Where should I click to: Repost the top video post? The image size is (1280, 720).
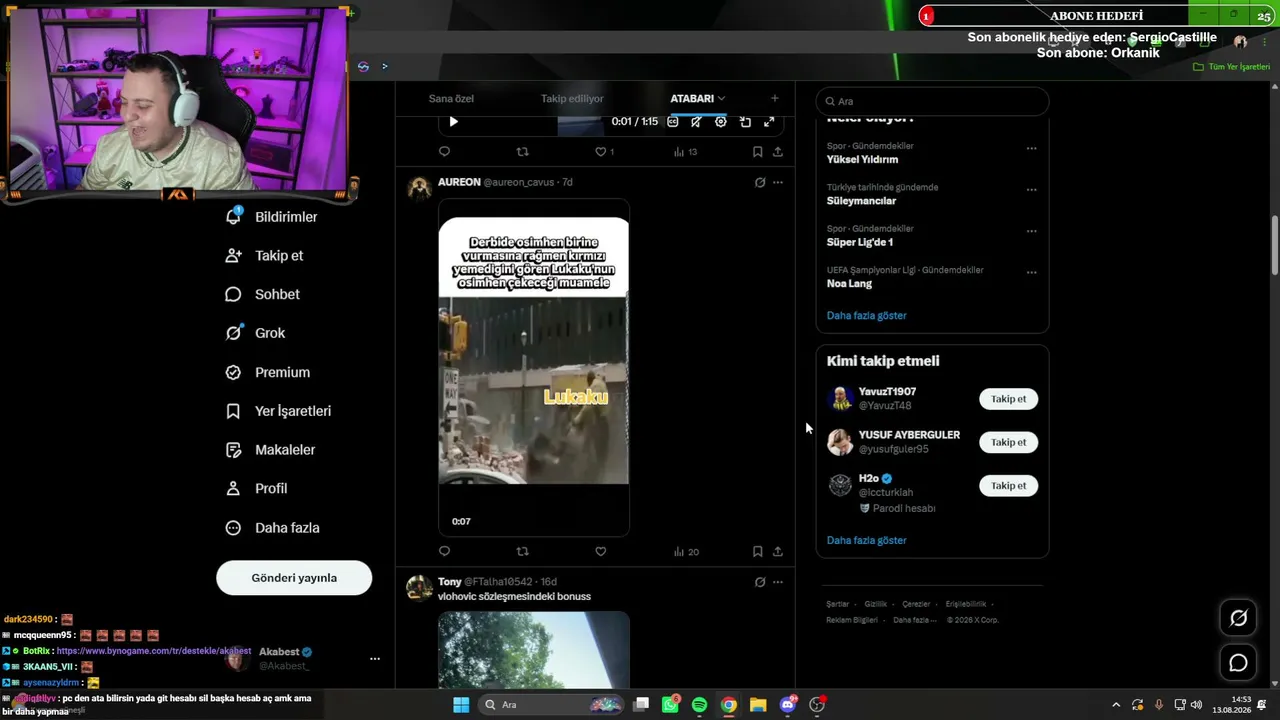(522, 152)
